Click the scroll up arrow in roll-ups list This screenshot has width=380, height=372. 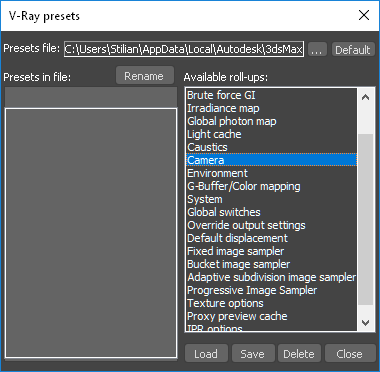pyautogui.click(x=366, y=98)
